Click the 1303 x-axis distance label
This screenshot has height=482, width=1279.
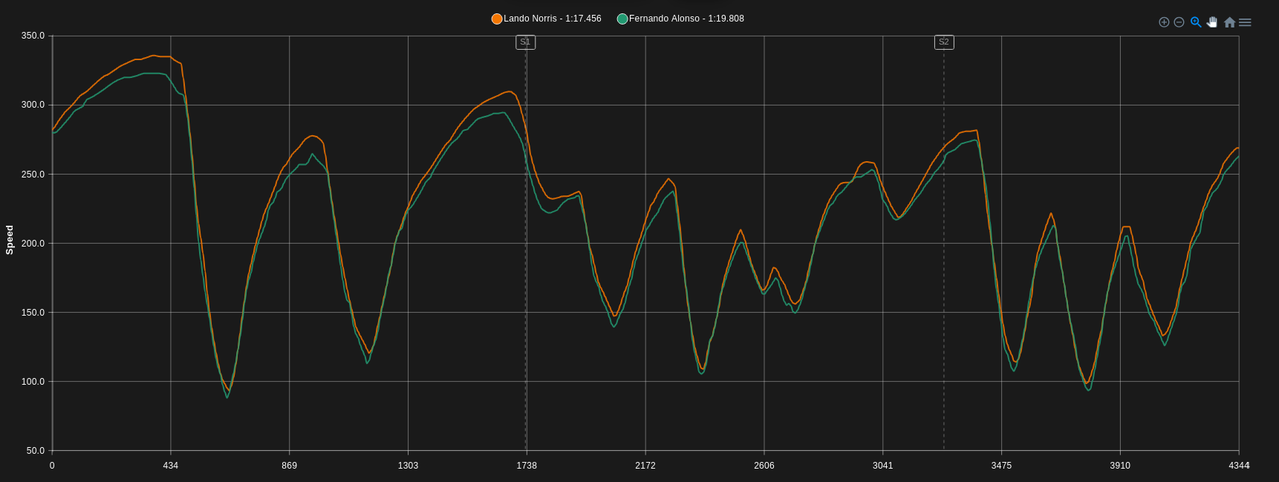[408, 466]
